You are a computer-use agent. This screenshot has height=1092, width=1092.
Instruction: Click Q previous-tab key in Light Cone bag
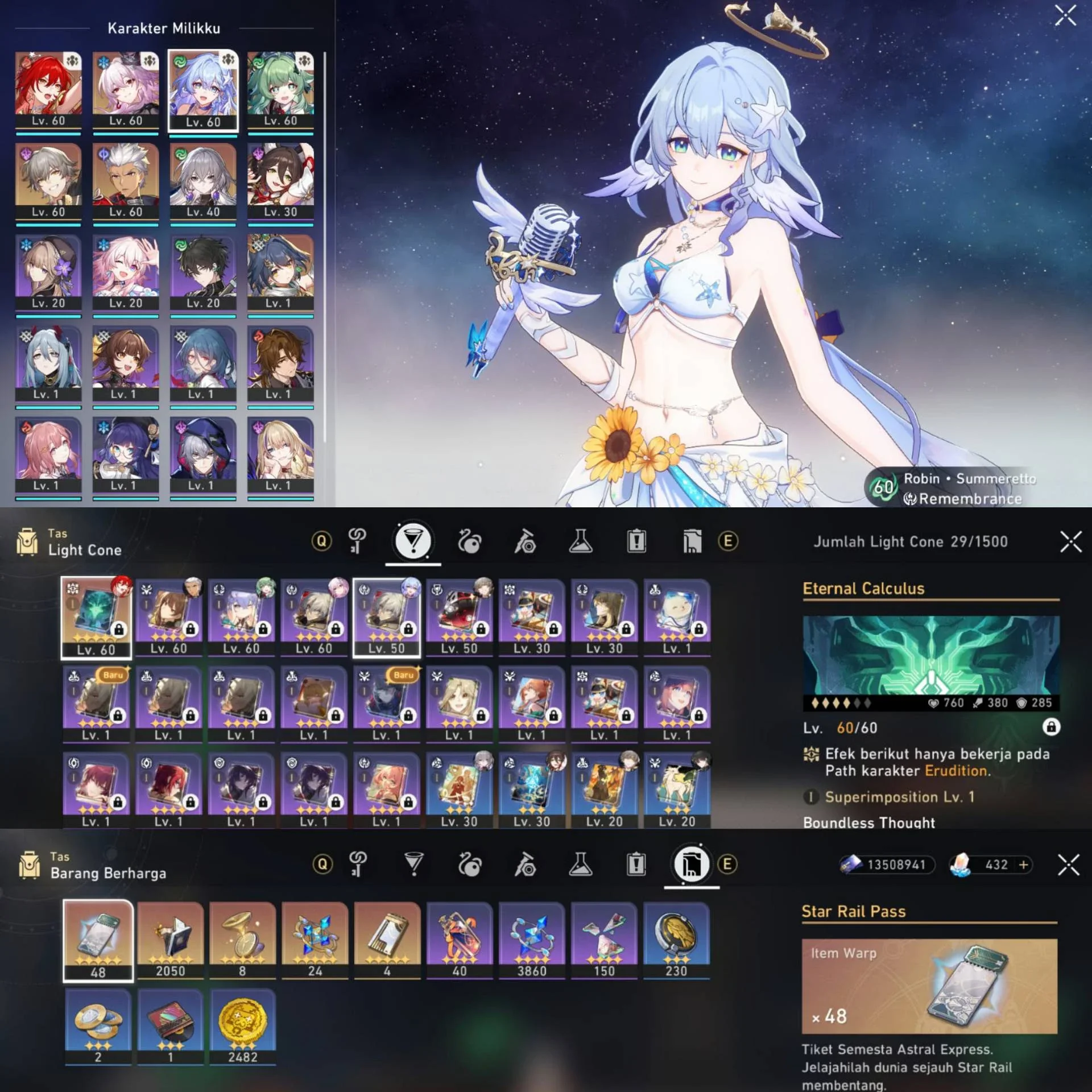coord(322,541)
